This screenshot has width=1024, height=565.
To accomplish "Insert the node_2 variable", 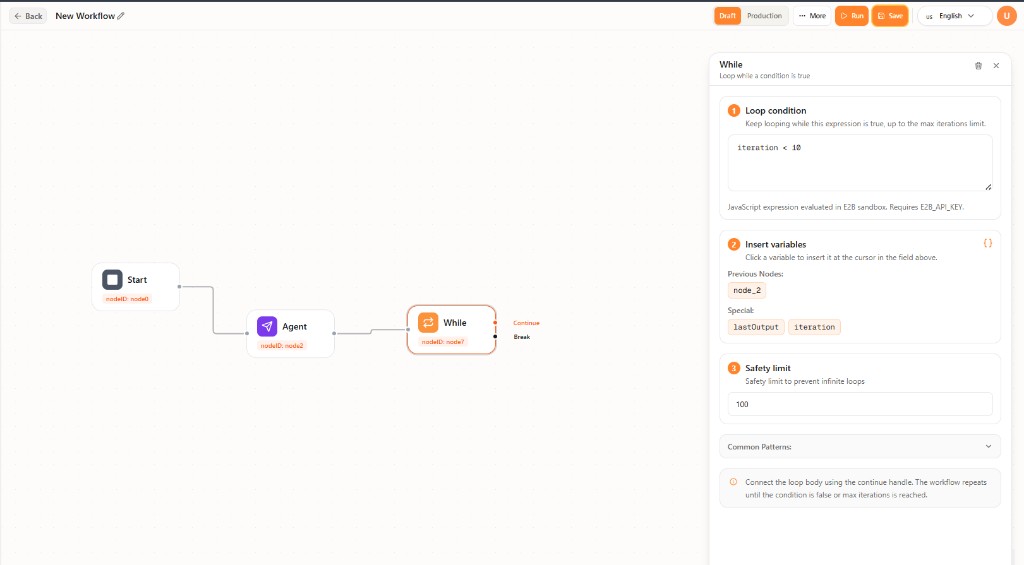I will (746, 290).
